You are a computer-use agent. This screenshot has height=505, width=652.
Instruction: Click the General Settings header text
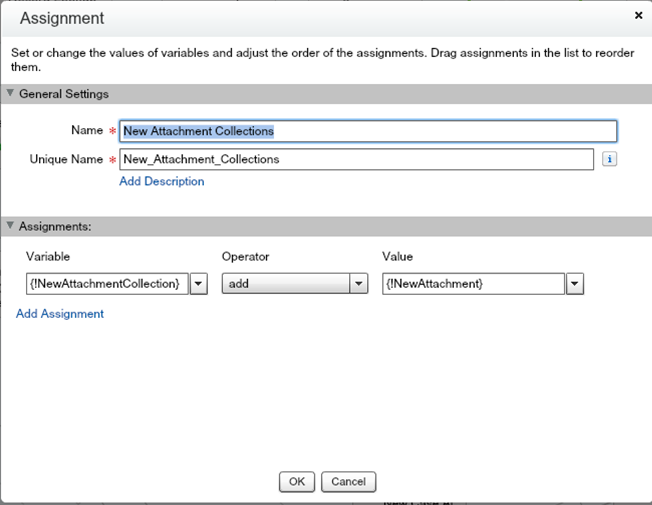click(64, 94)
